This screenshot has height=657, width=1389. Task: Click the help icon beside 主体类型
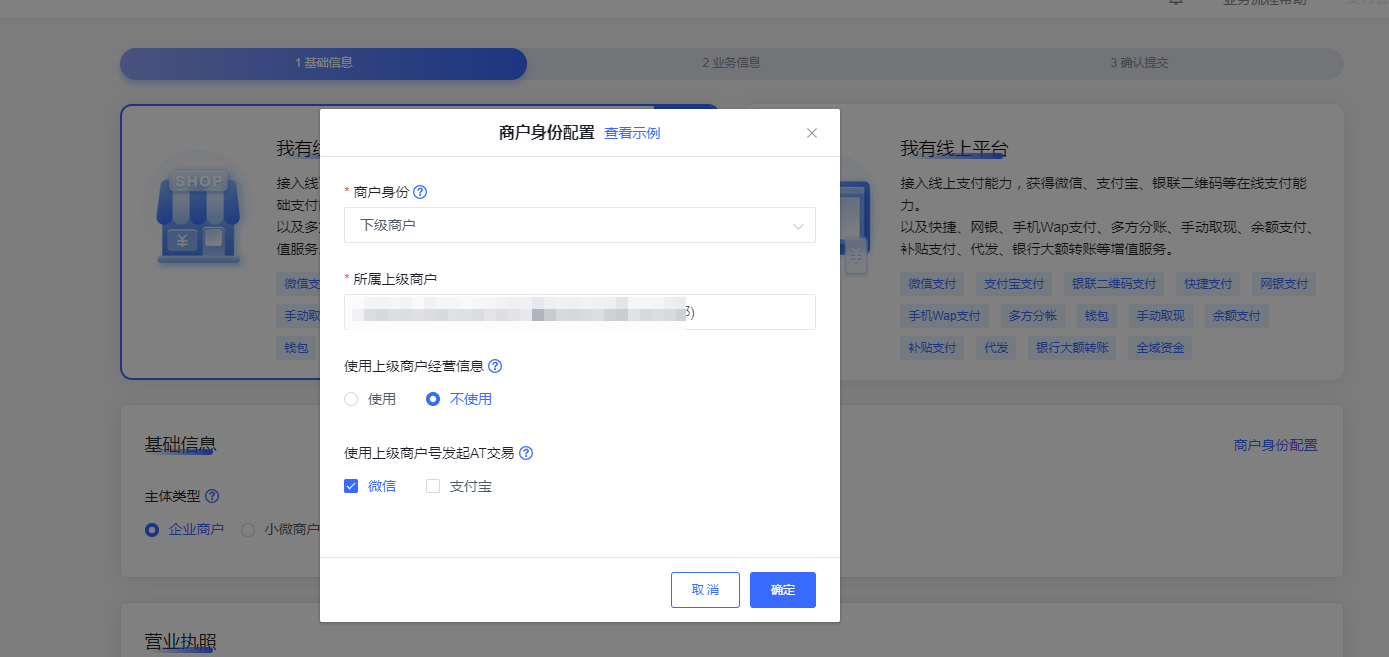(x=212, y=496)
